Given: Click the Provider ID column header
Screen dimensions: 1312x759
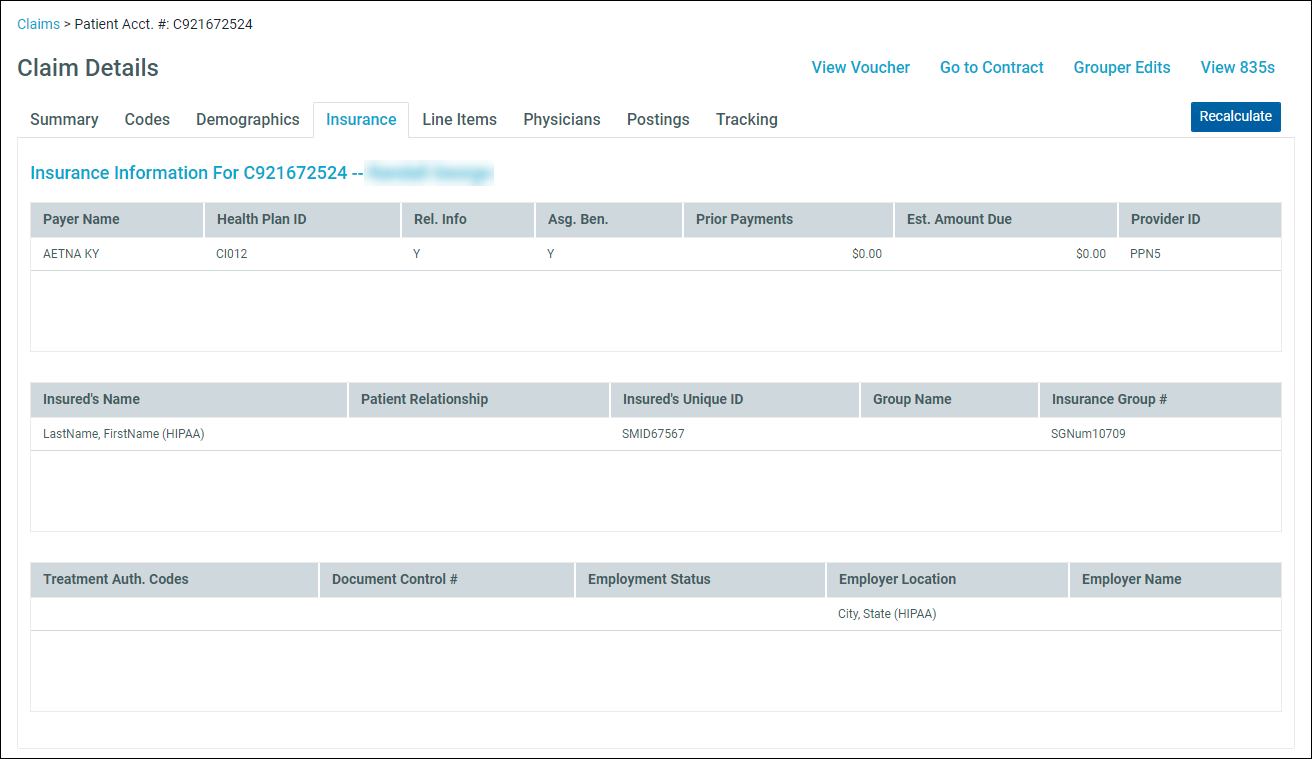Looking at the screenshot, I should (1200, 220).
